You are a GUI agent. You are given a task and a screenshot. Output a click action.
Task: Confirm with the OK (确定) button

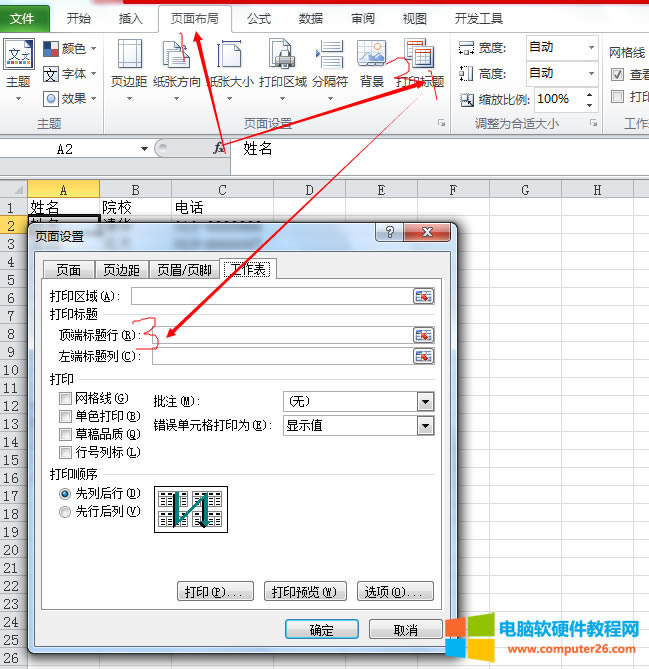322,629
